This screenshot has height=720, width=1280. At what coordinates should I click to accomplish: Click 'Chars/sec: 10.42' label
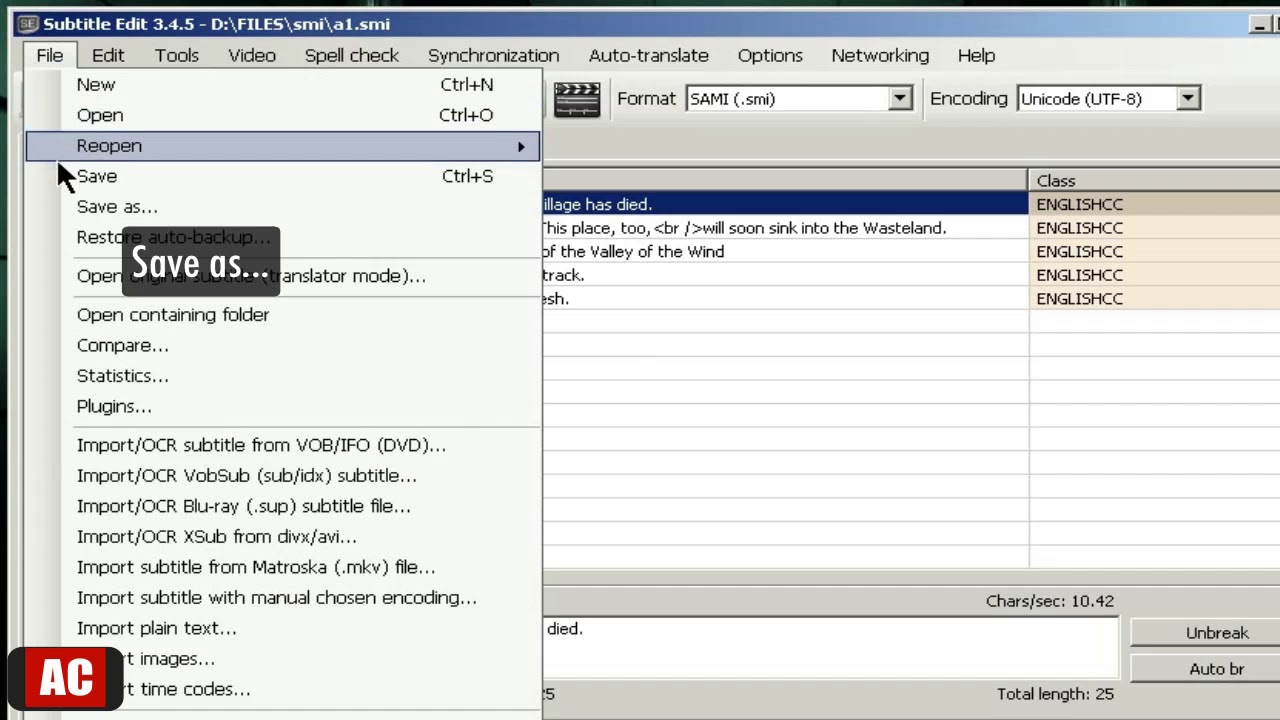(1049, 601)
